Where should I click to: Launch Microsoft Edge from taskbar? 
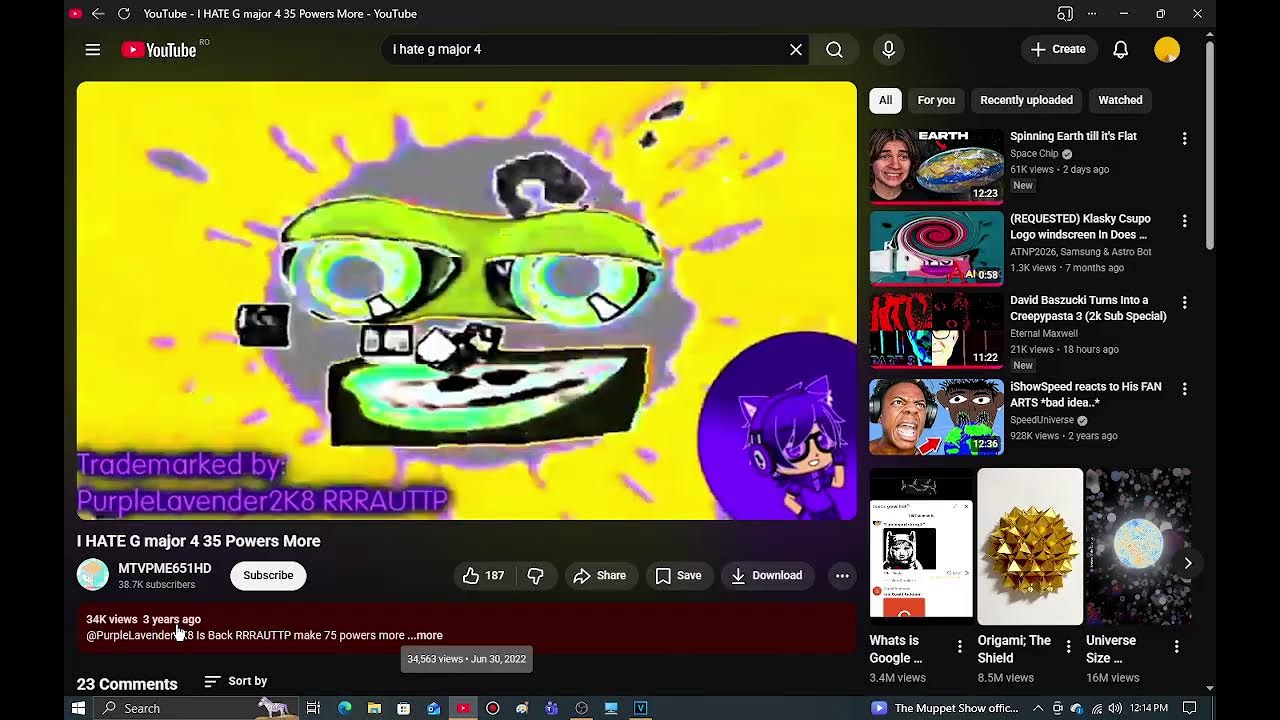(344, 708)
